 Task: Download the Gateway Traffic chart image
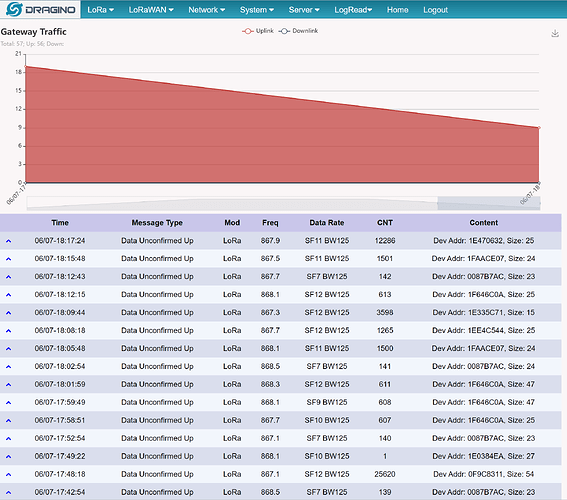(555, 33)
